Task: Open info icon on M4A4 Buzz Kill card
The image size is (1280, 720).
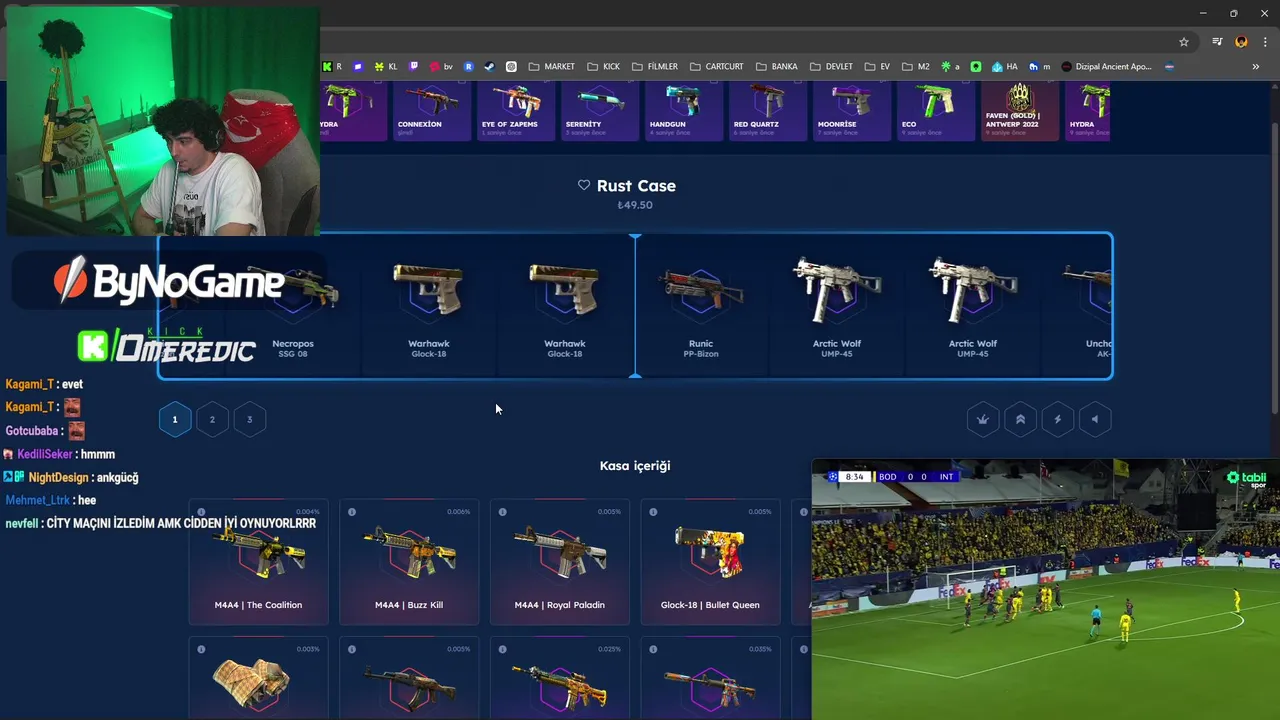Action: 352,512
